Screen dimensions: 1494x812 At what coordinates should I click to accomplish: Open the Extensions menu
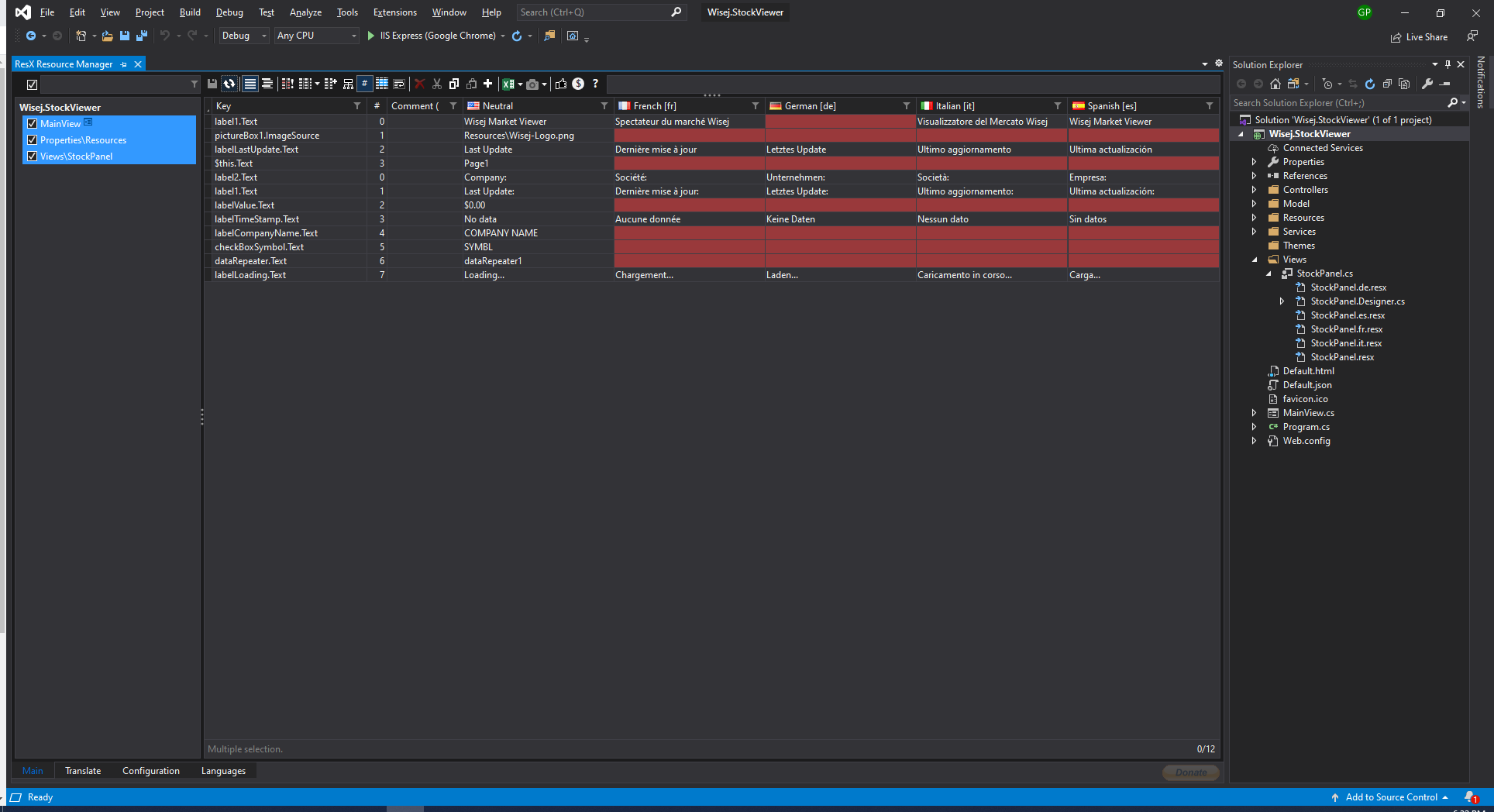pos(394,12)
